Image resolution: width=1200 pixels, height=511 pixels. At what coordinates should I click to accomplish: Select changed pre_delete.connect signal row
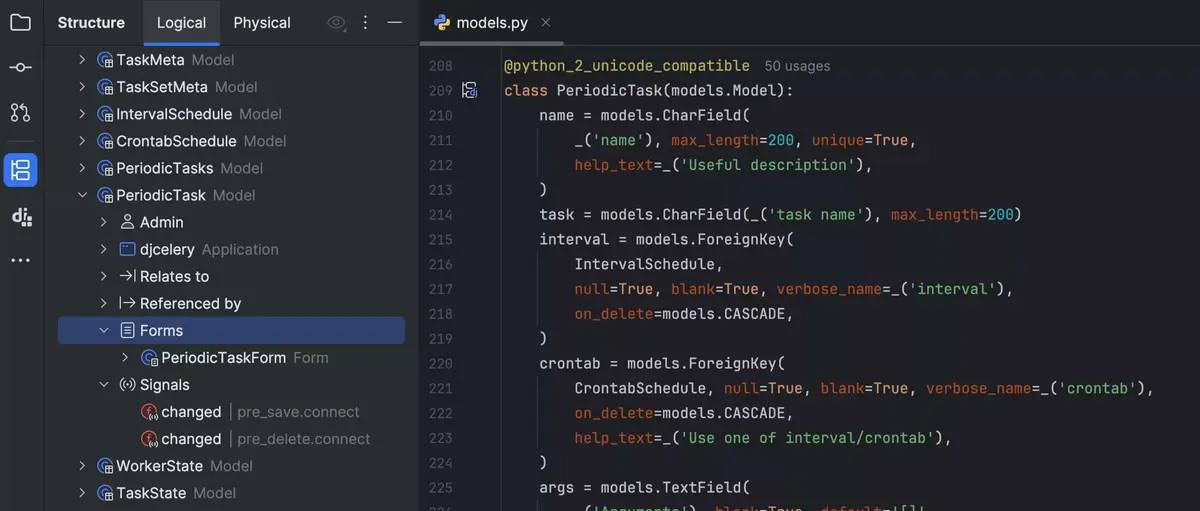(231, 438)
